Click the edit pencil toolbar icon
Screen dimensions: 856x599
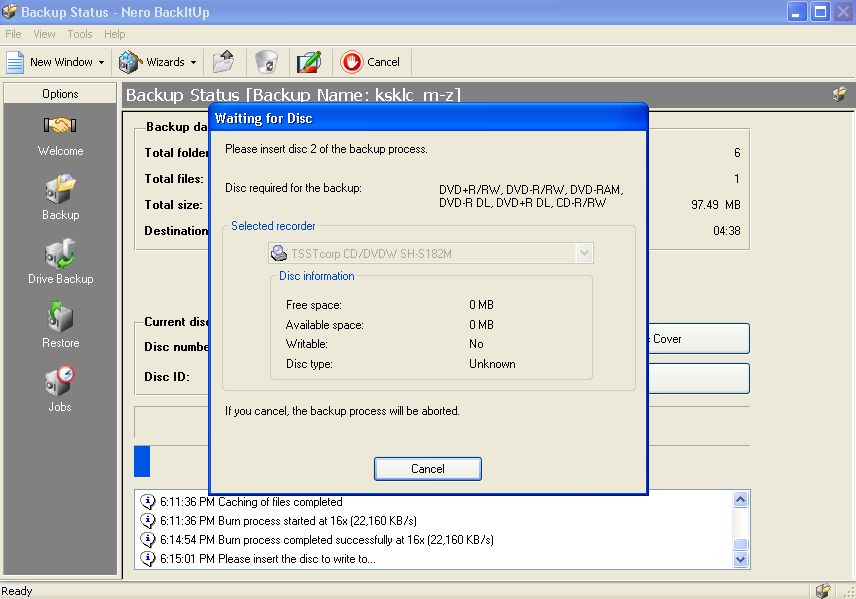(x=309, y=62)
